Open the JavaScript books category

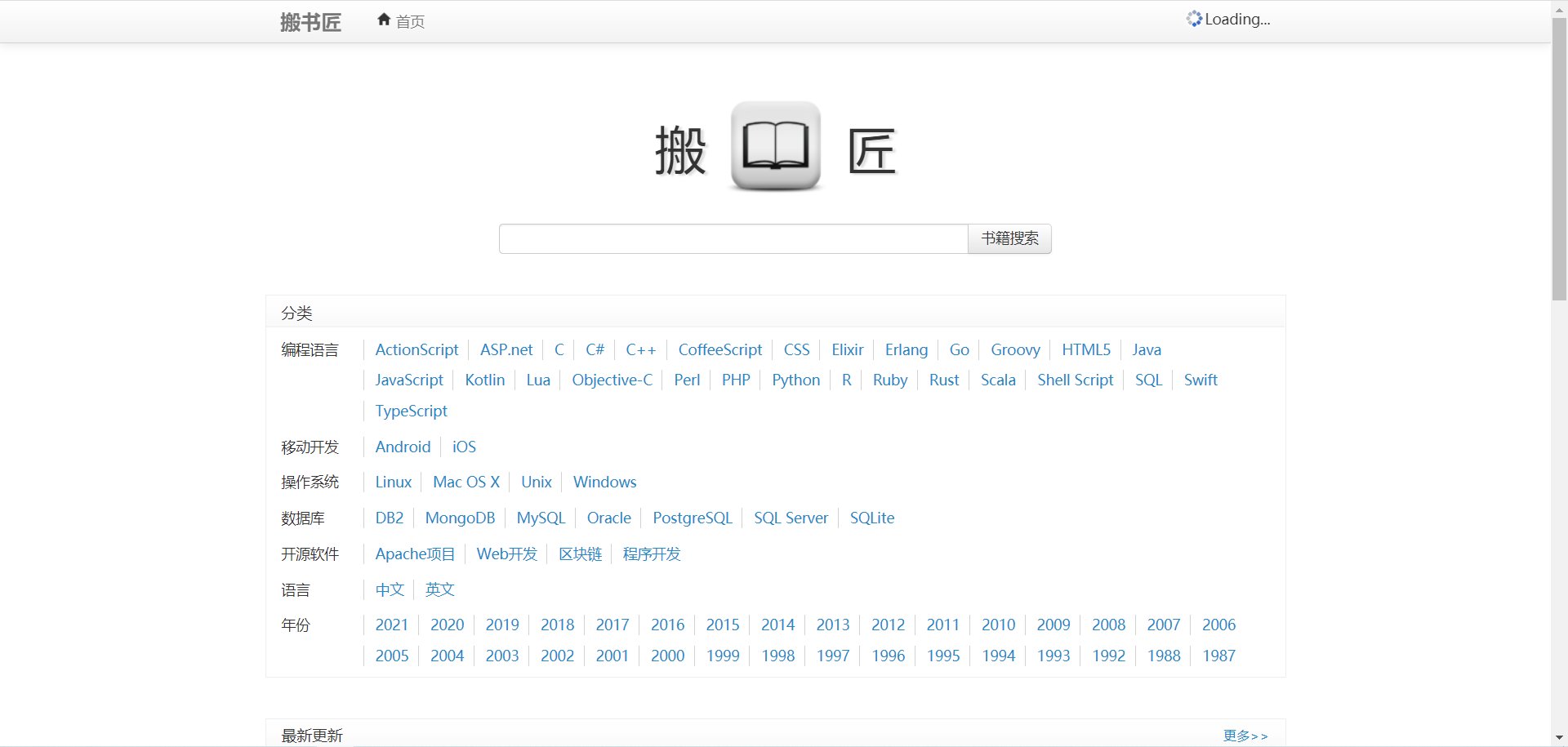408,380
